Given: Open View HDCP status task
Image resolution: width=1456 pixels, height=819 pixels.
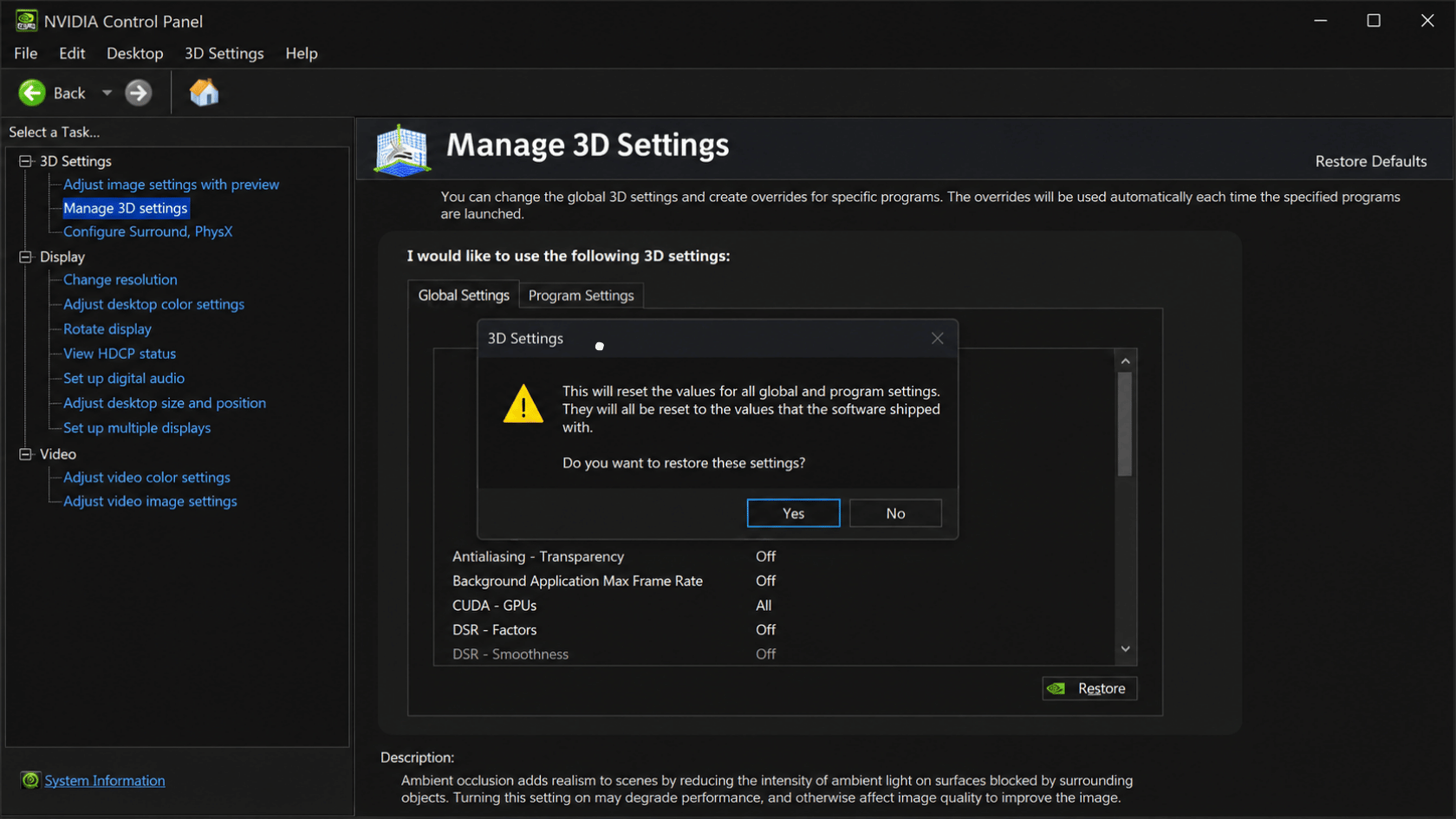Looking at the screenshot, I should point(119,354).
